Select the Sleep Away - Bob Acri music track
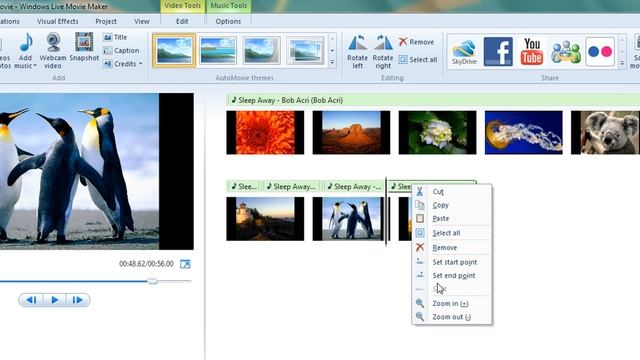The width and height of the screenshot is (640, 360). pos(433,100)
